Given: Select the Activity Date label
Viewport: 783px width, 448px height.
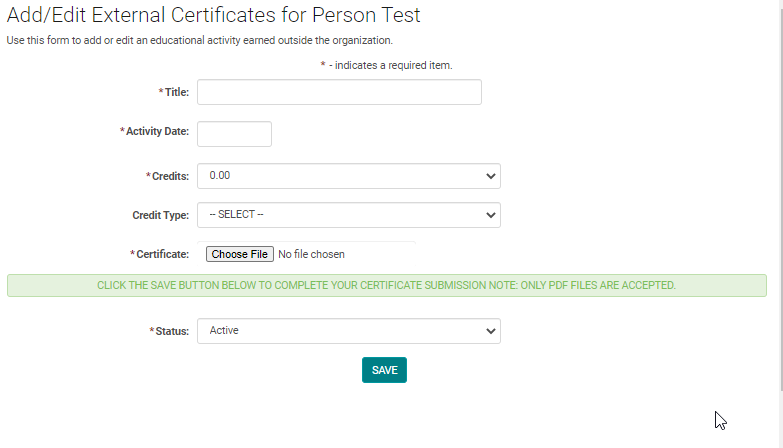Looking at the screenshot, I should pos(157,132).
